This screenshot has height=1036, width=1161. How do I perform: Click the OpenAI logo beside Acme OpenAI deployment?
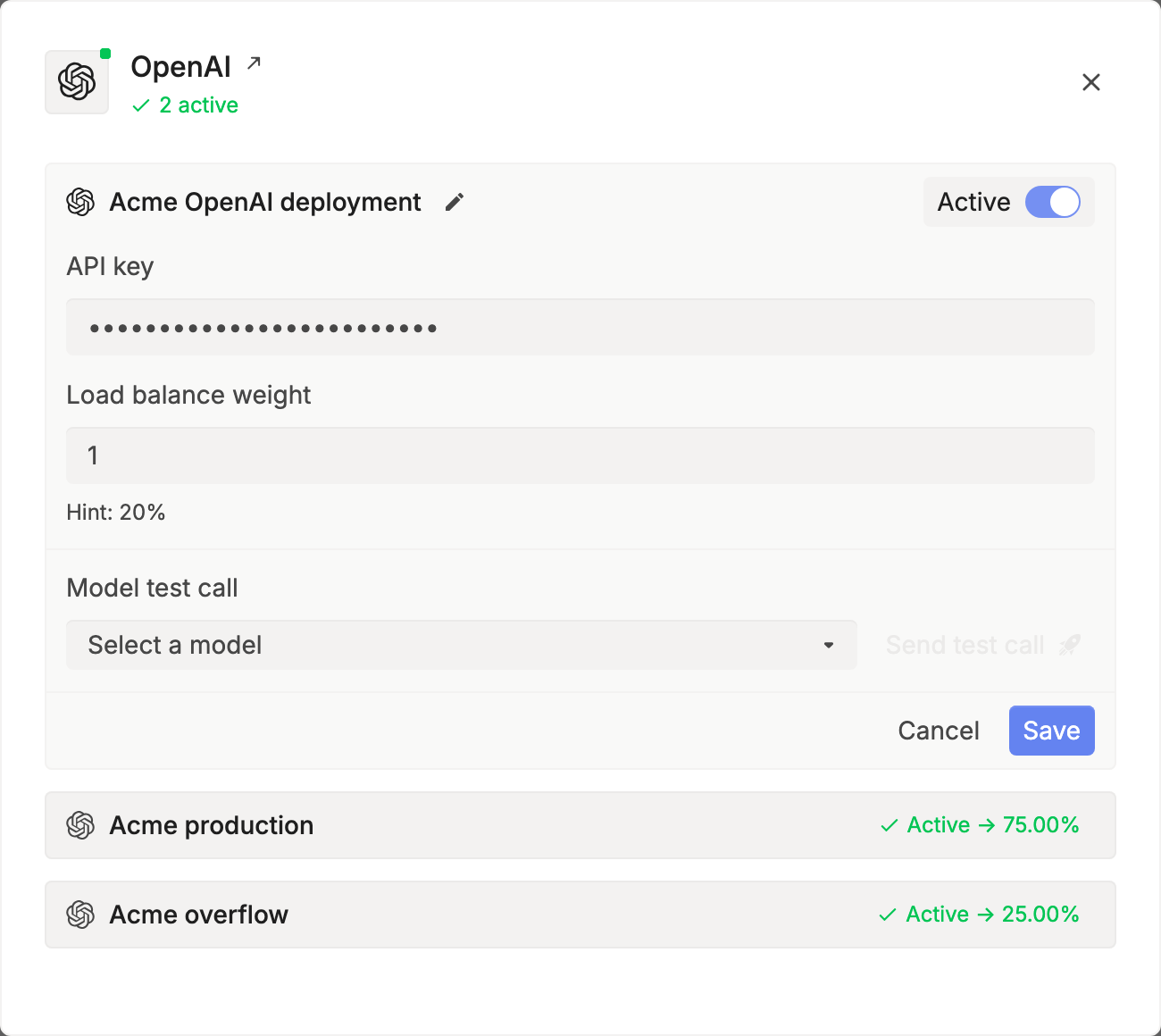tap(80, 203)
